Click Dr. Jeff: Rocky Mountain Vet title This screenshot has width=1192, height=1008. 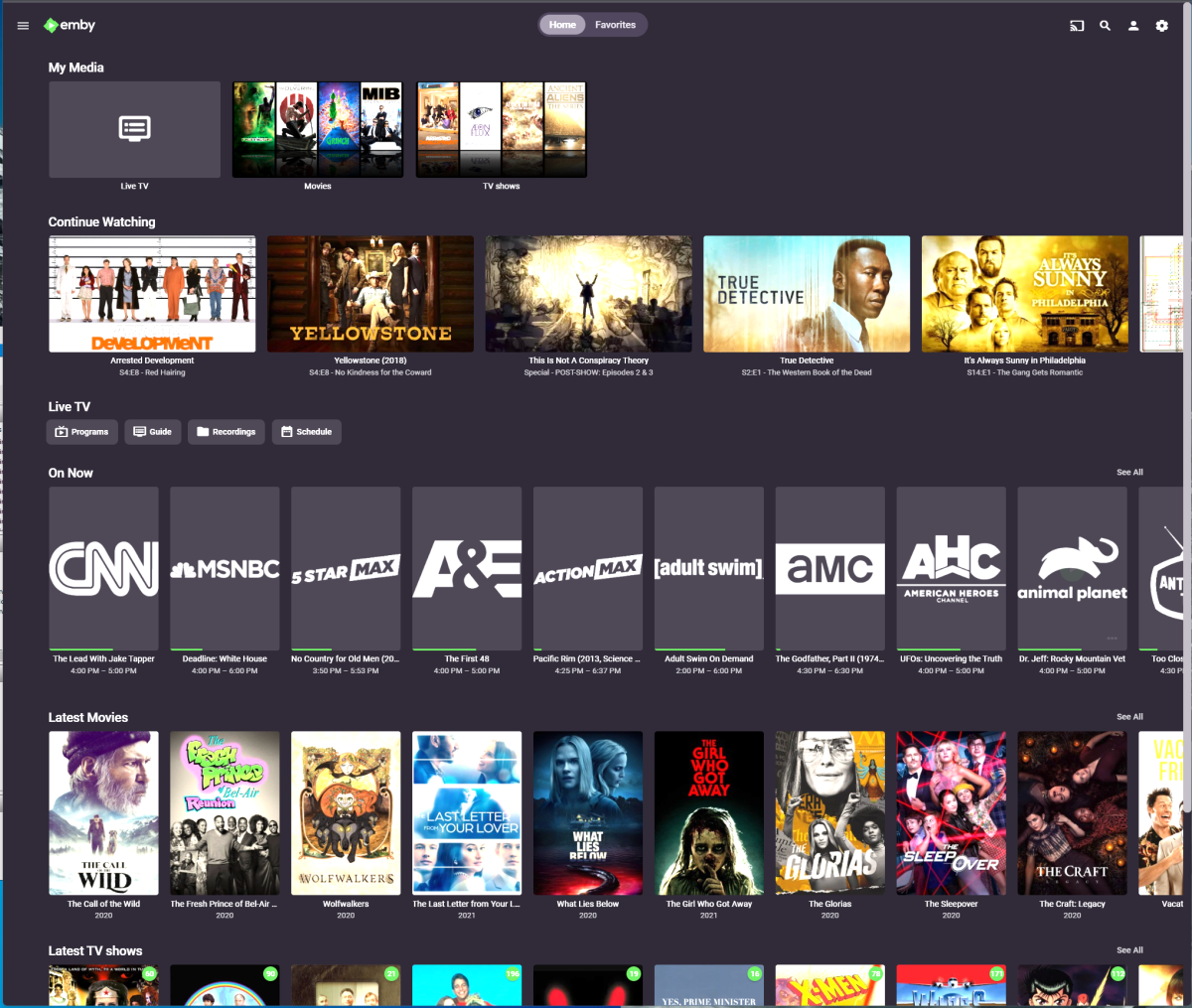pos(1073,658)
